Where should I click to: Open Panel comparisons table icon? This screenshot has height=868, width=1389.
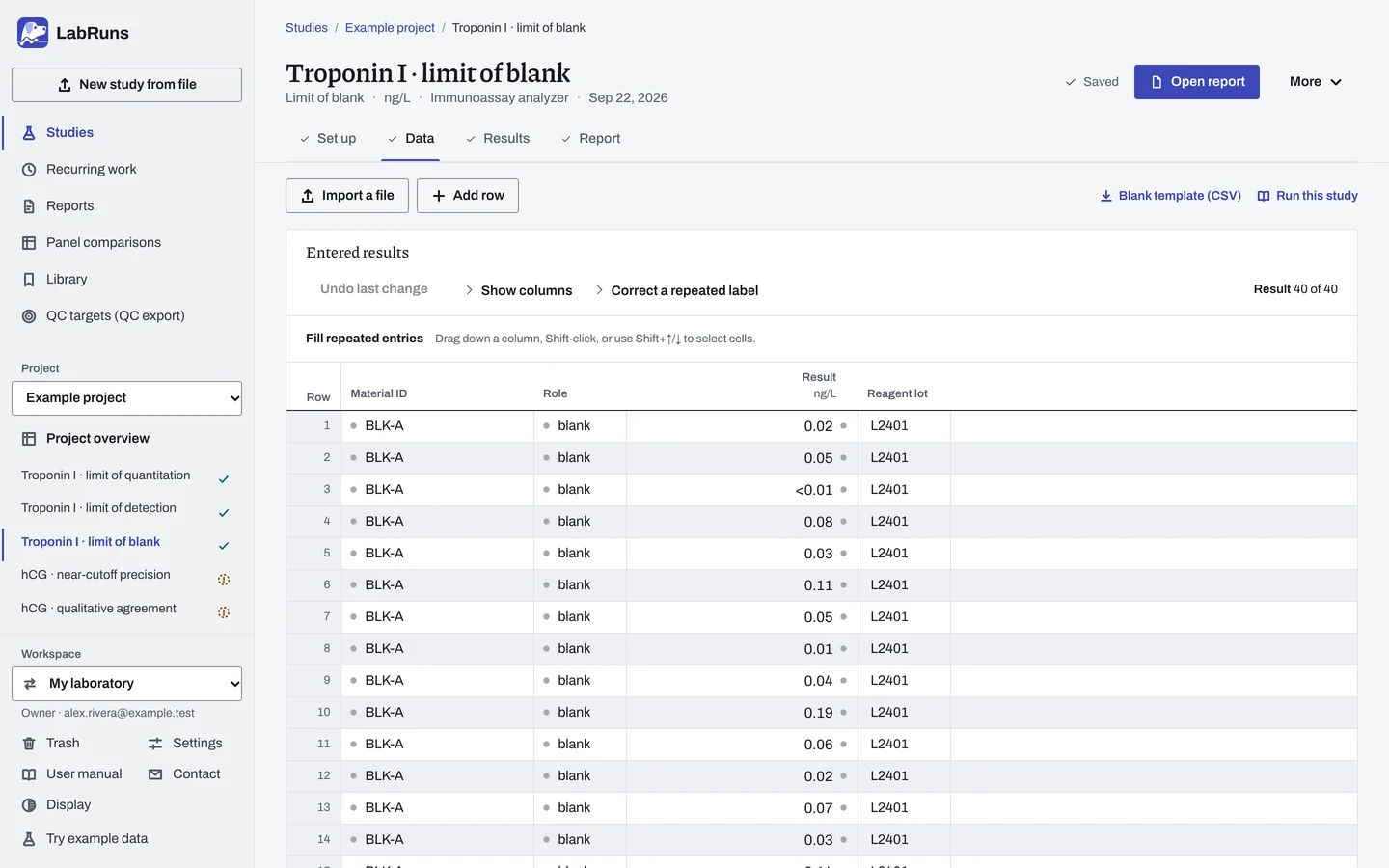(x=29, y=243)
